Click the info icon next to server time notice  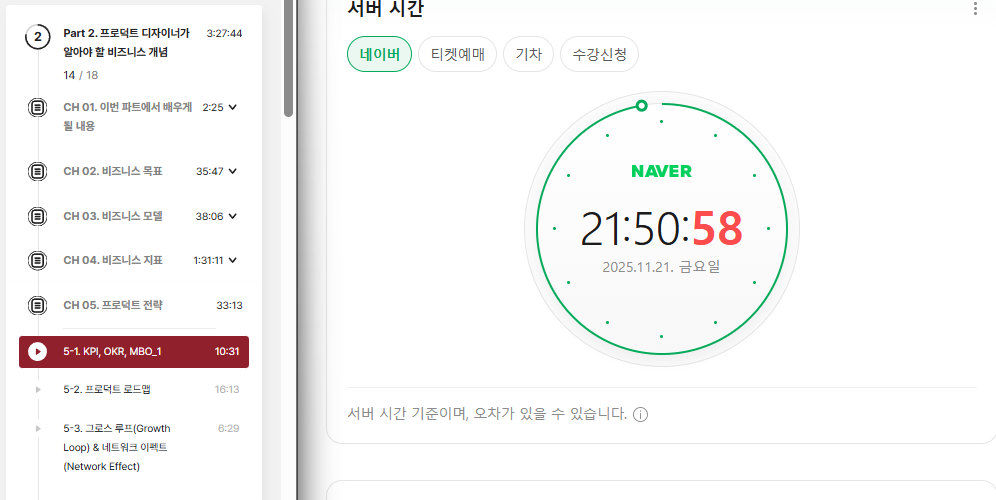tap(641, 415)
